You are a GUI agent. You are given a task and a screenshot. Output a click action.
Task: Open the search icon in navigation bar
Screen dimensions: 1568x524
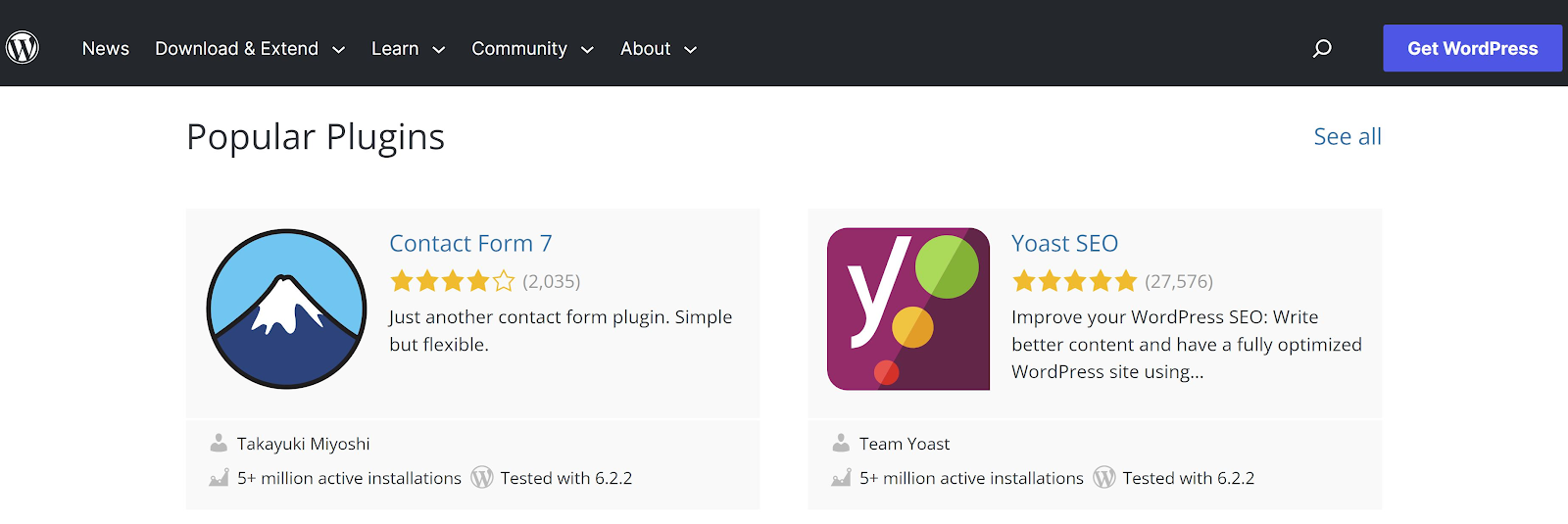click(x=1322, y=48)
